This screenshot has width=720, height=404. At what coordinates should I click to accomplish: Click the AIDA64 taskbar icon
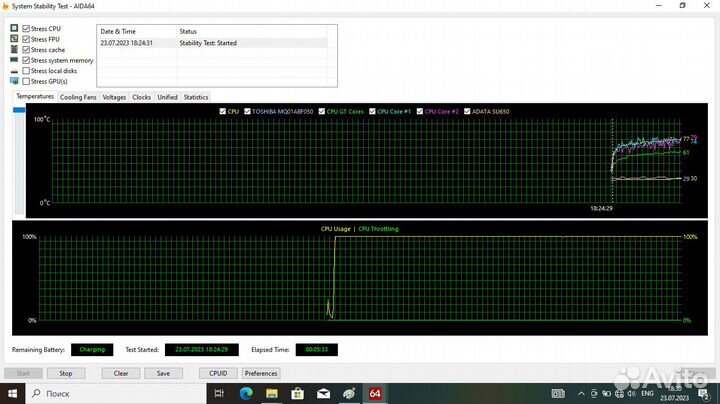pos(375,393)
